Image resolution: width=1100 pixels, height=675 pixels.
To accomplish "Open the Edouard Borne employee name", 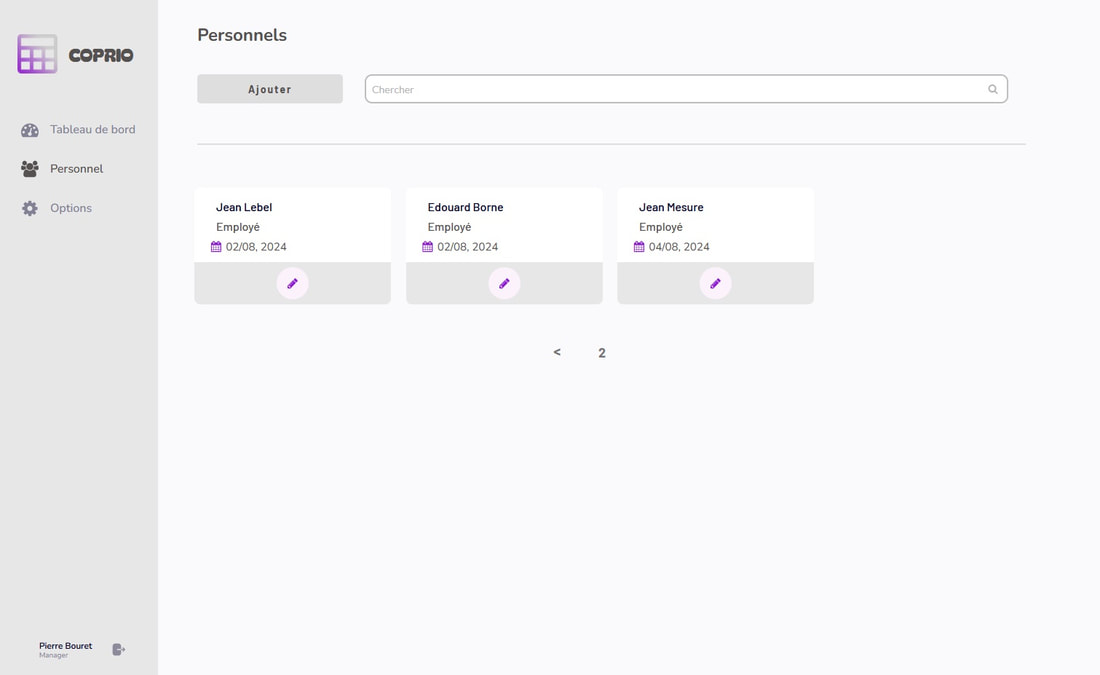I will [x=465, y=207].
